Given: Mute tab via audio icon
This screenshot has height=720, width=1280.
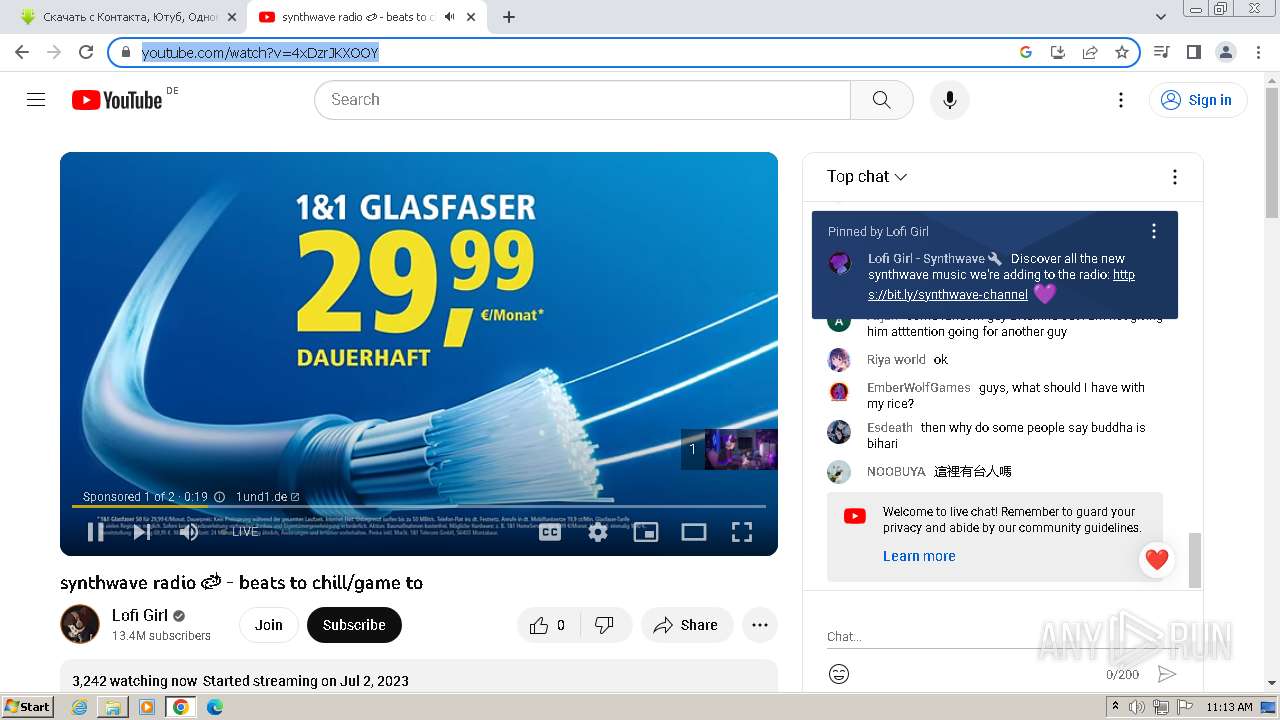Looking at the screenshot, I should click(x=450, y=17).
